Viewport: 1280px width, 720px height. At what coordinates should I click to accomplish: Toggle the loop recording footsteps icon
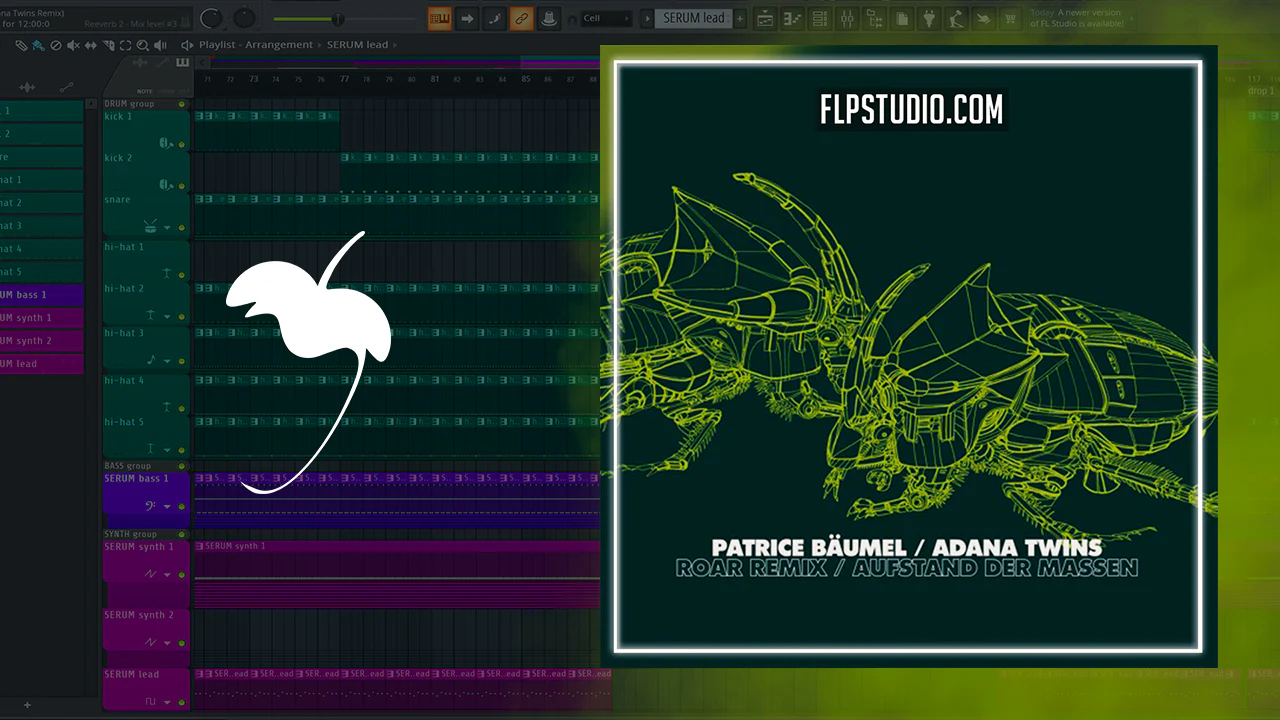[494, 18]
